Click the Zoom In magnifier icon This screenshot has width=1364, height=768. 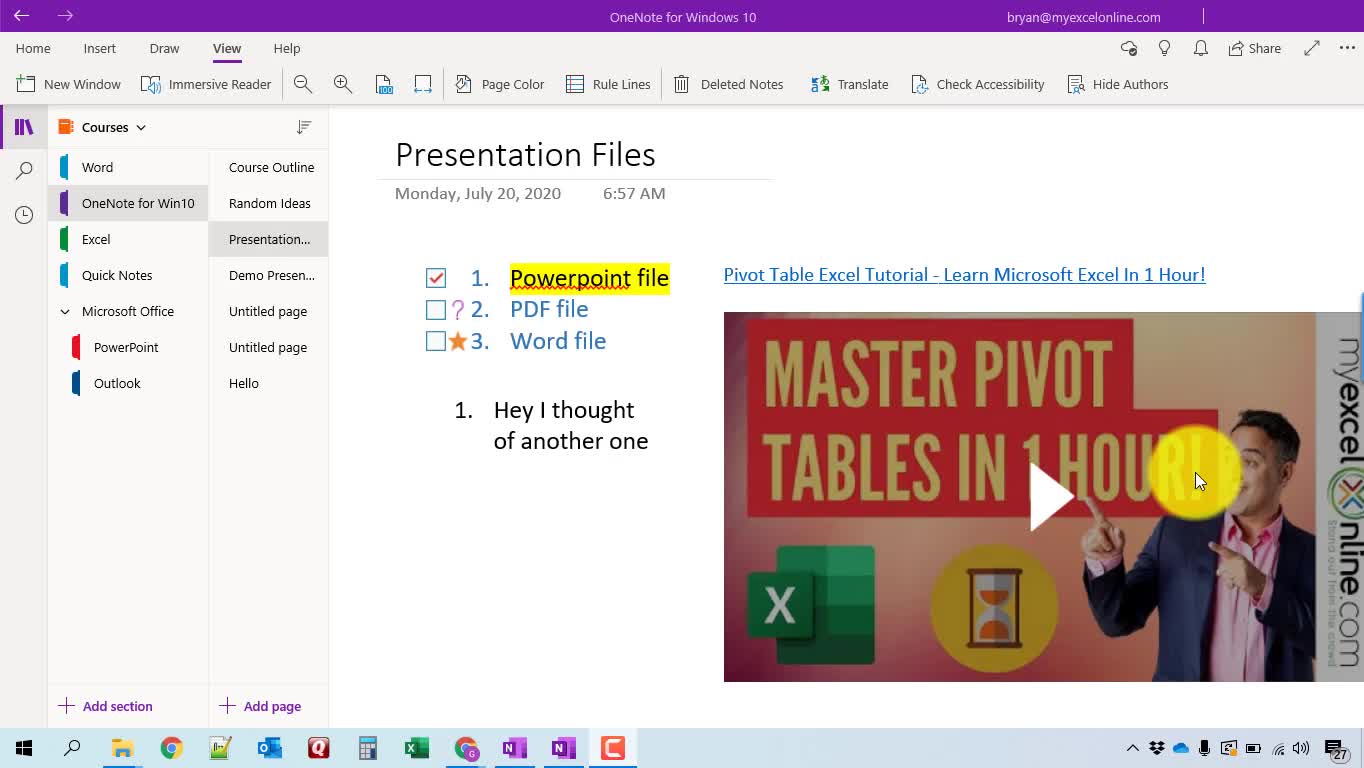(343, 85)
